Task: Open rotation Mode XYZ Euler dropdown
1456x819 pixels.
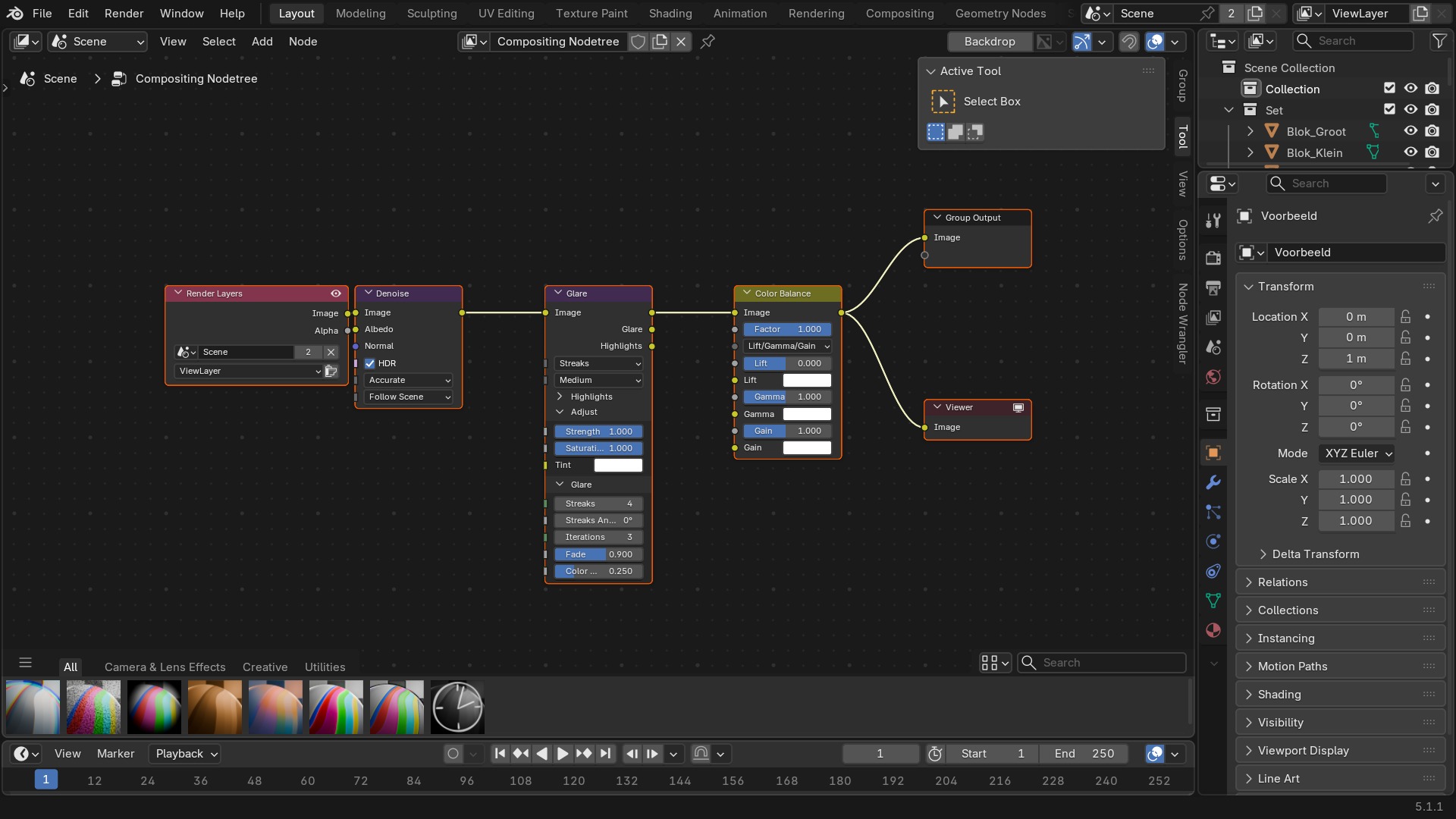Action: pos(1357,453)
